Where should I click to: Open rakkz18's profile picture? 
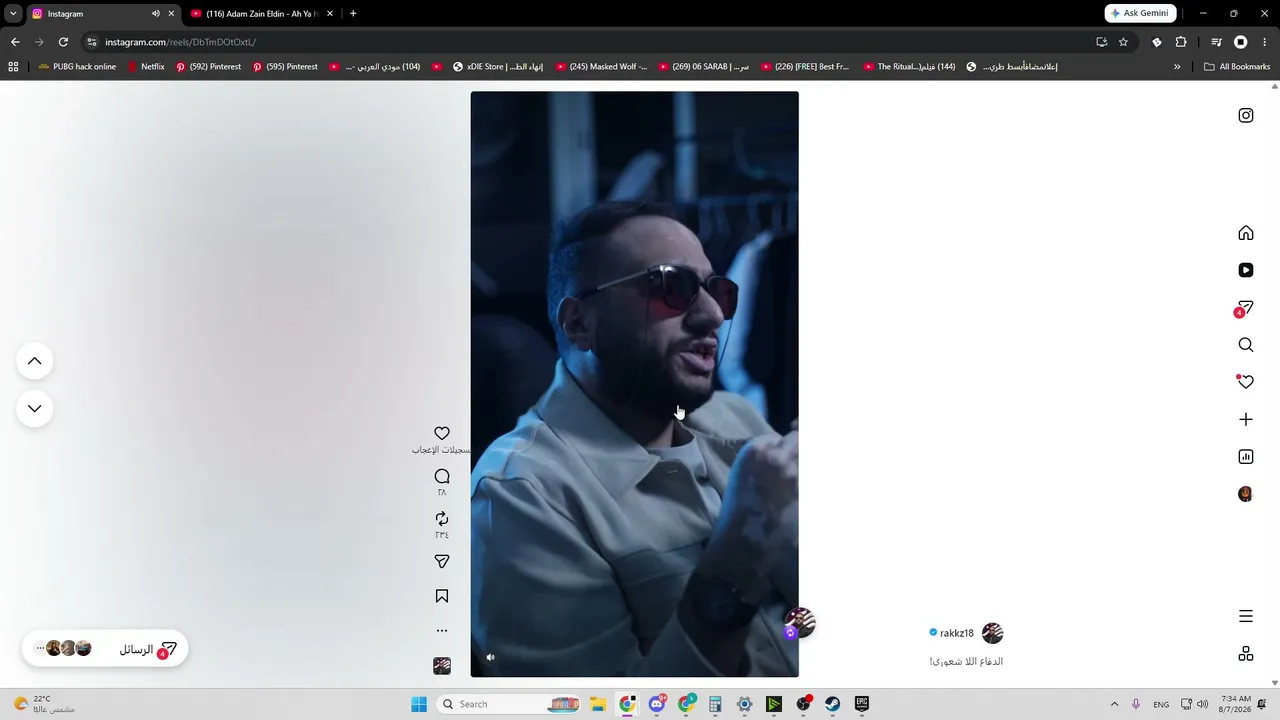(x=992, y=633)
